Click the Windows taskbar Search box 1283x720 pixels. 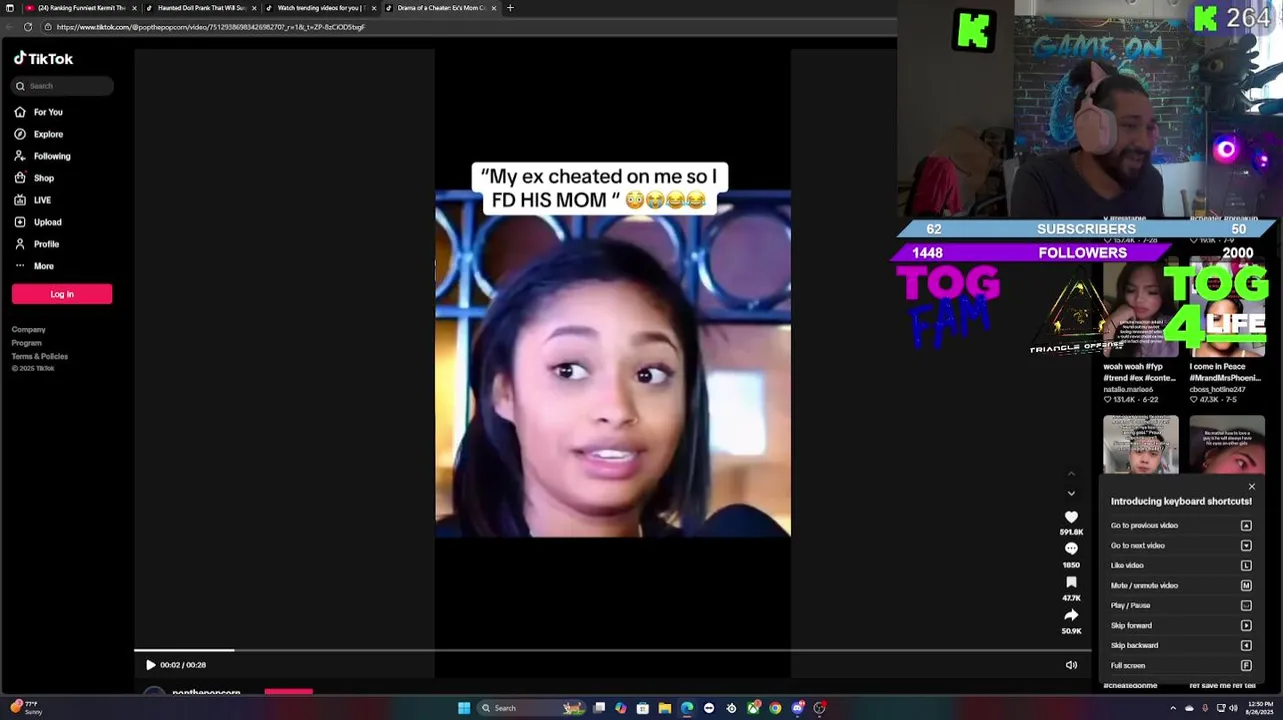coord(530,708)
